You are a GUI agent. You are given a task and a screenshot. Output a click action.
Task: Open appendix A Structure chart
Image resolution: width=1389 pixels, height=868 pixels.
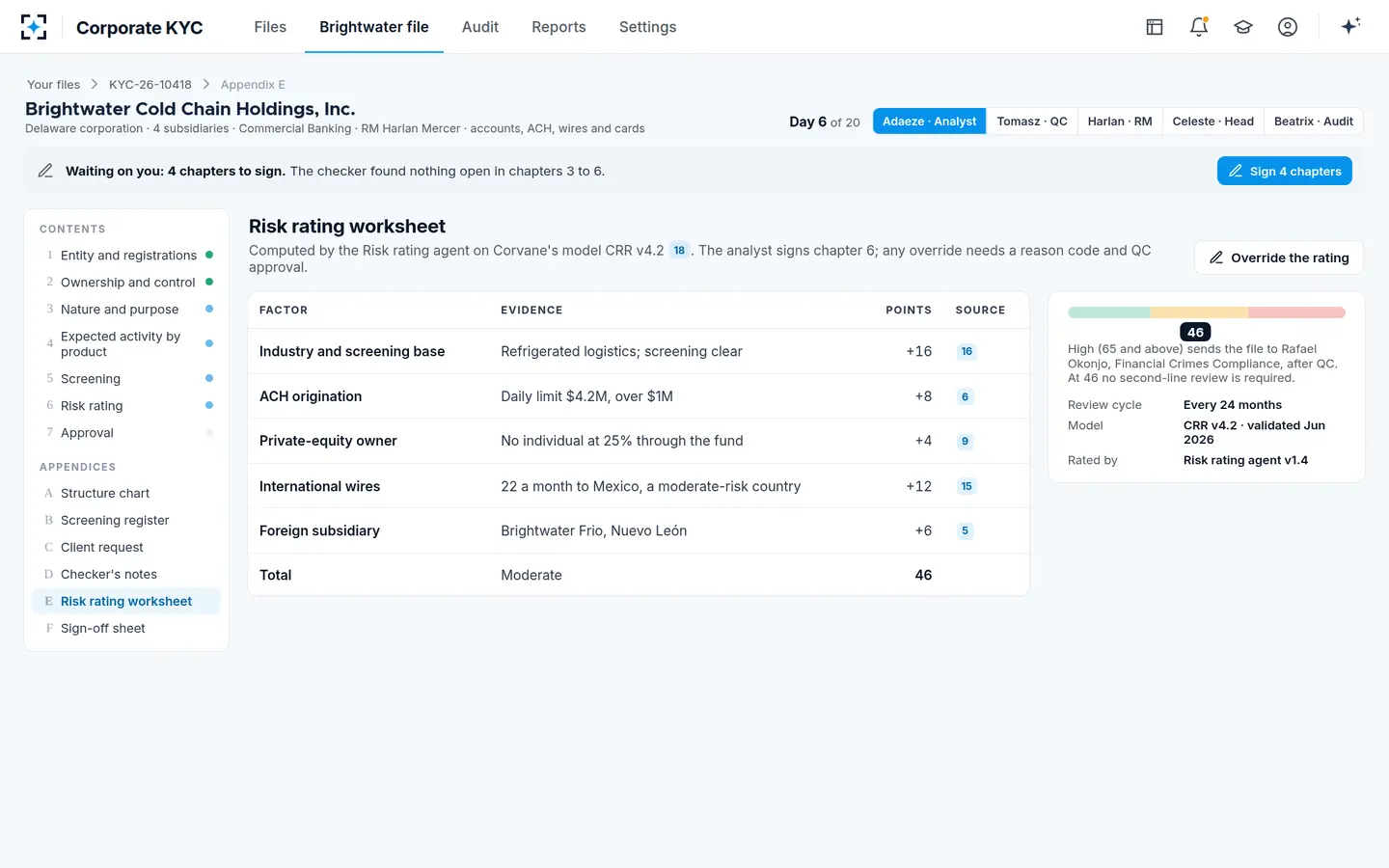pyautogui.click(x=126, y=493)
